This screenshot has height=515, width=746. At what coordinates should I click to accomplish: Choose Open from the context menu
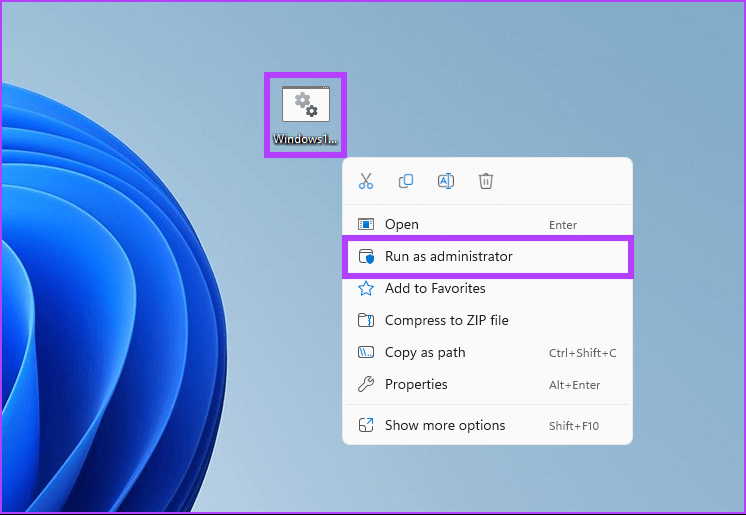coord(402,225)
